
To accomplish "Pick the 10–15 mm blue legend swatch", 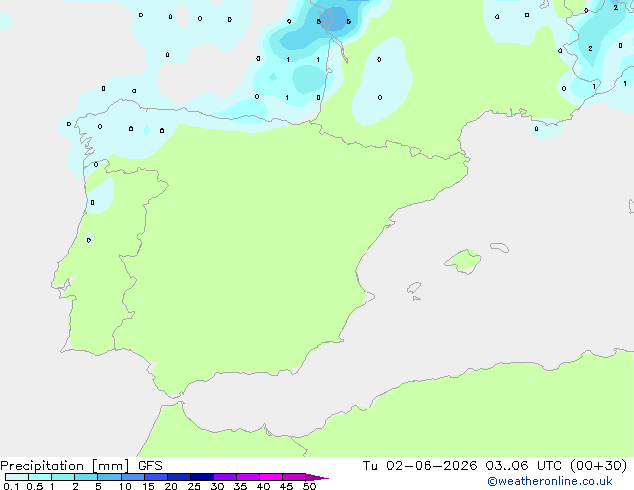I will pos(133,477).
